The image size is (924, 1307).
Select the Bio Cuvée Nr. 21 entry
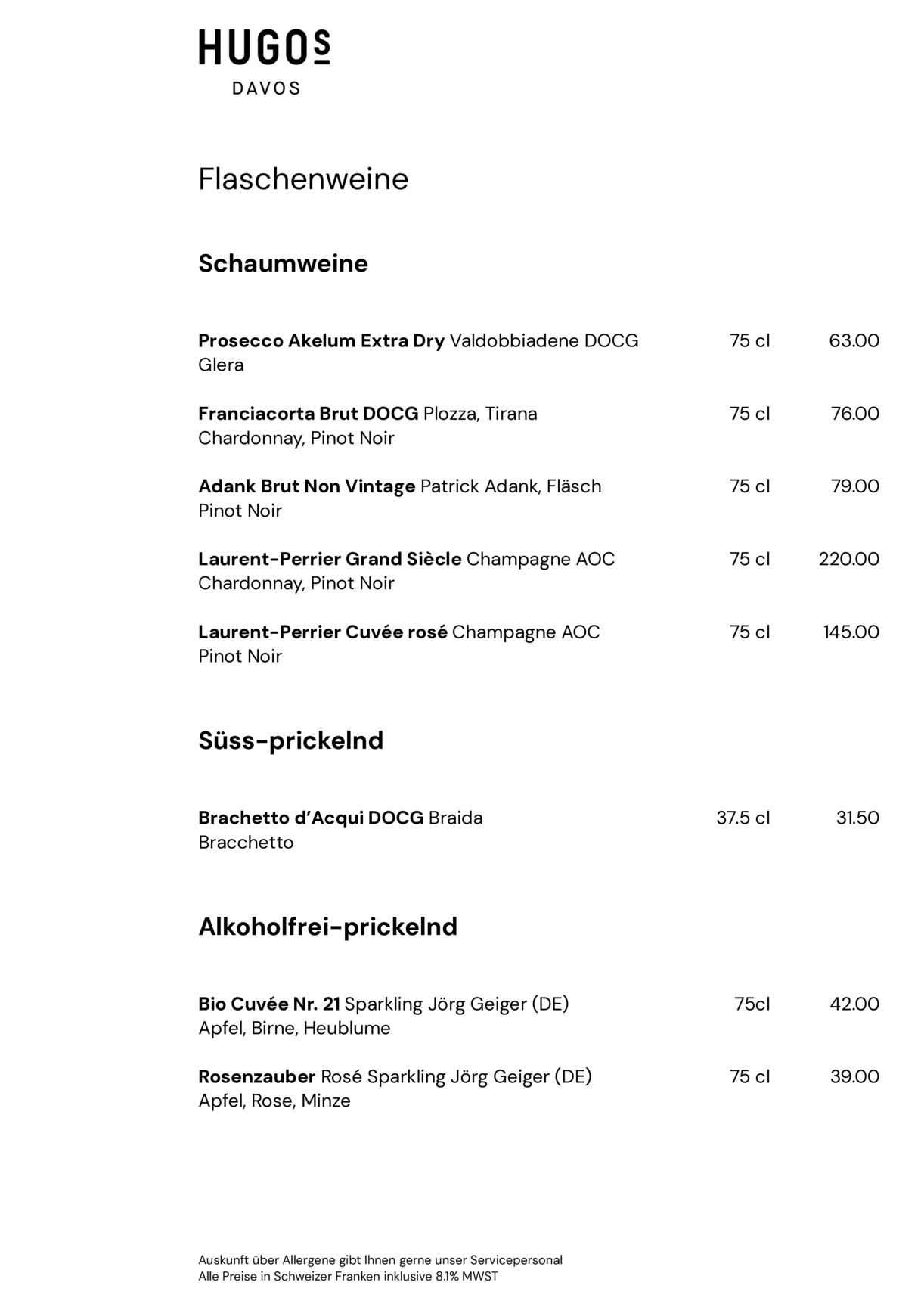(268, 1004)
